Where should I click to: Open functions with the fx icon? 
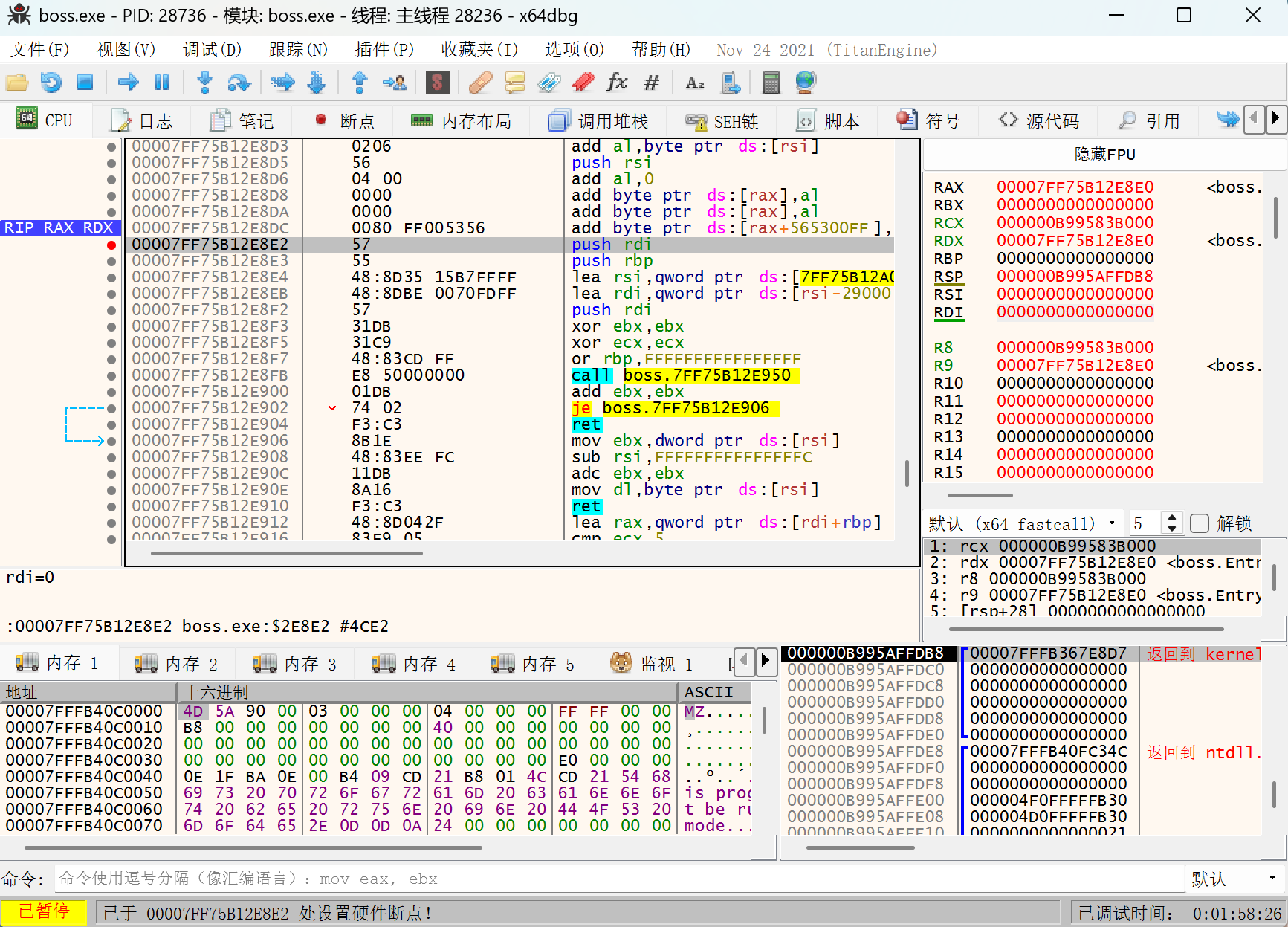point(617,83)
